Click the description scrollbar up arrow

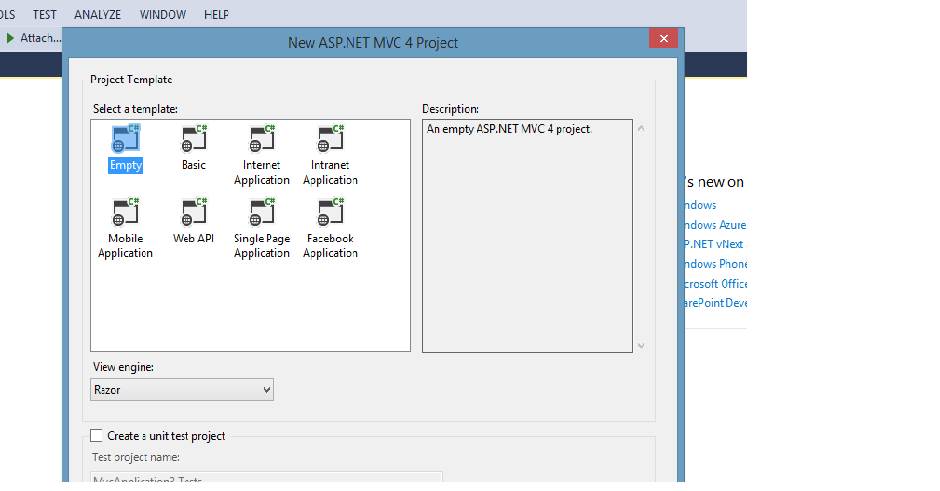point(641,128)
